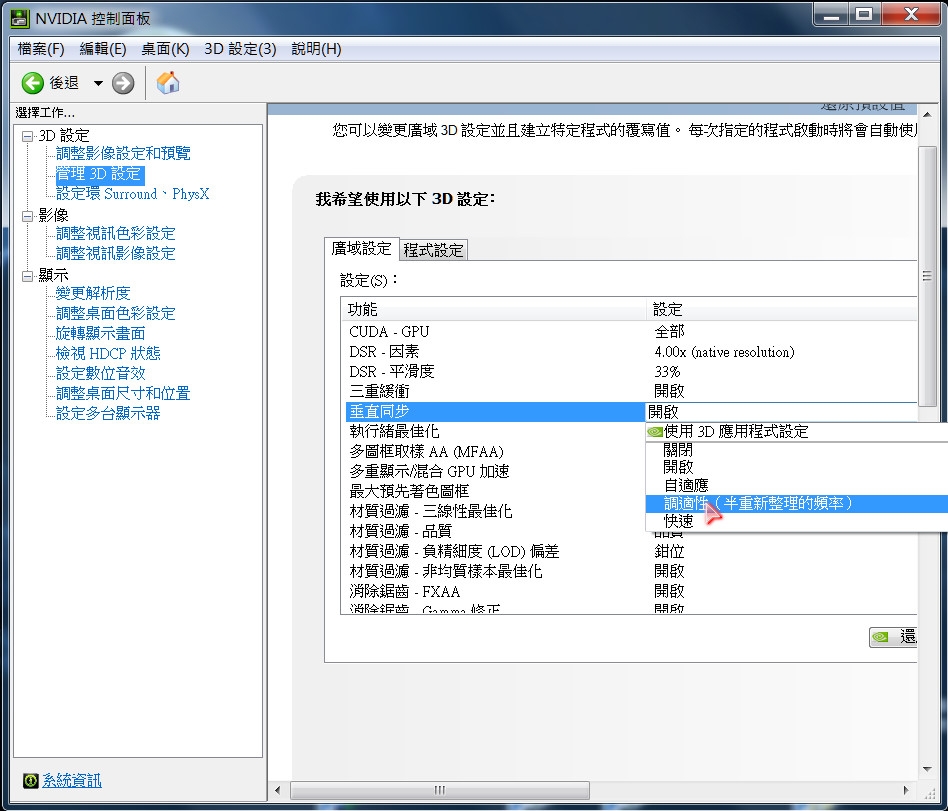The image size is (948, 811).
Task: Choose 快速 in vertical sync dropdown
Action: tap(797, 521)
